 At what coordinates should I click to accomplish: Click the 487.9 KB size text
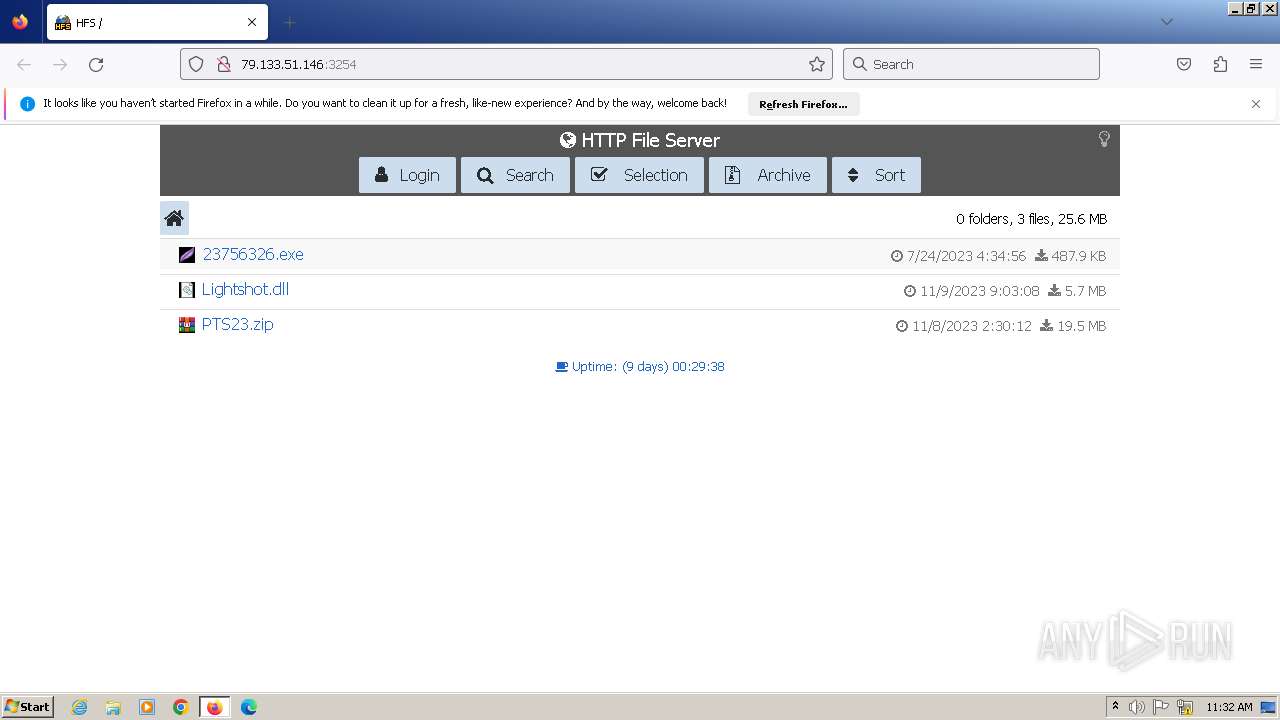click(x=1078, y=256)
